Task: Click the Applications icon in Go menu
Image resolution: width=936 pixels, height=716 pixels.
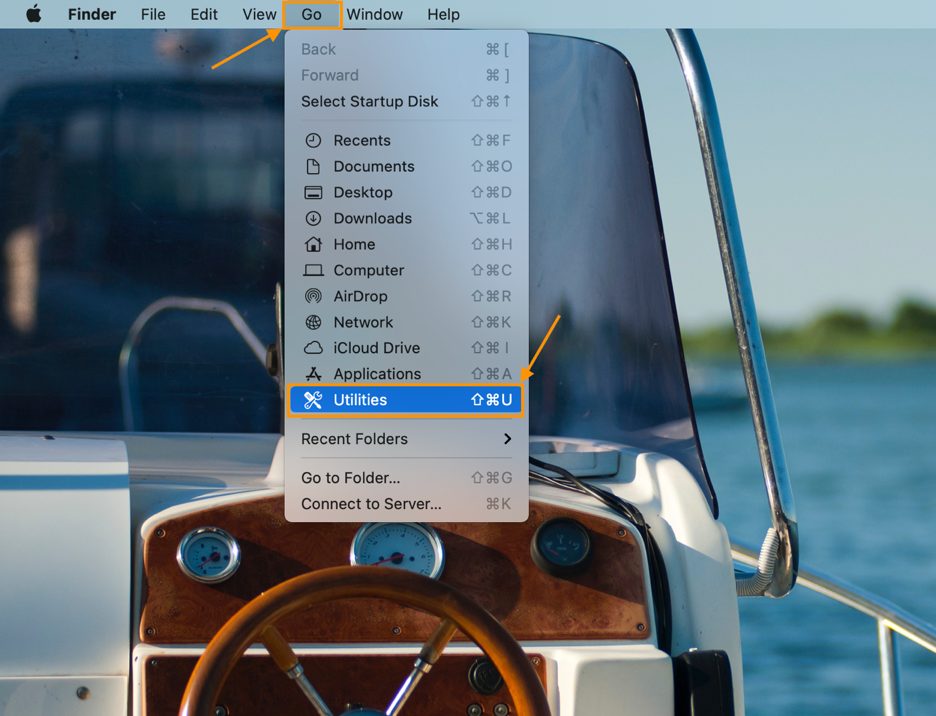Action: 313,375
